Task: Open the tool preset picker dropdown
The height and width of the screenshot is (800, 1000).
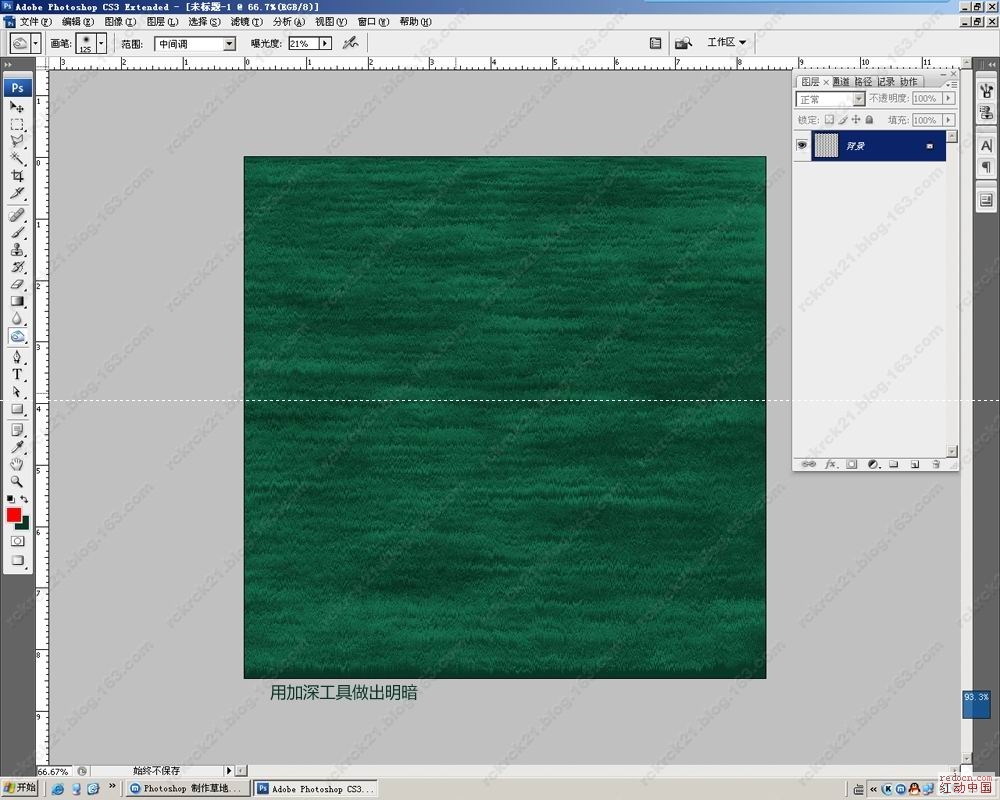Action: 35,43
